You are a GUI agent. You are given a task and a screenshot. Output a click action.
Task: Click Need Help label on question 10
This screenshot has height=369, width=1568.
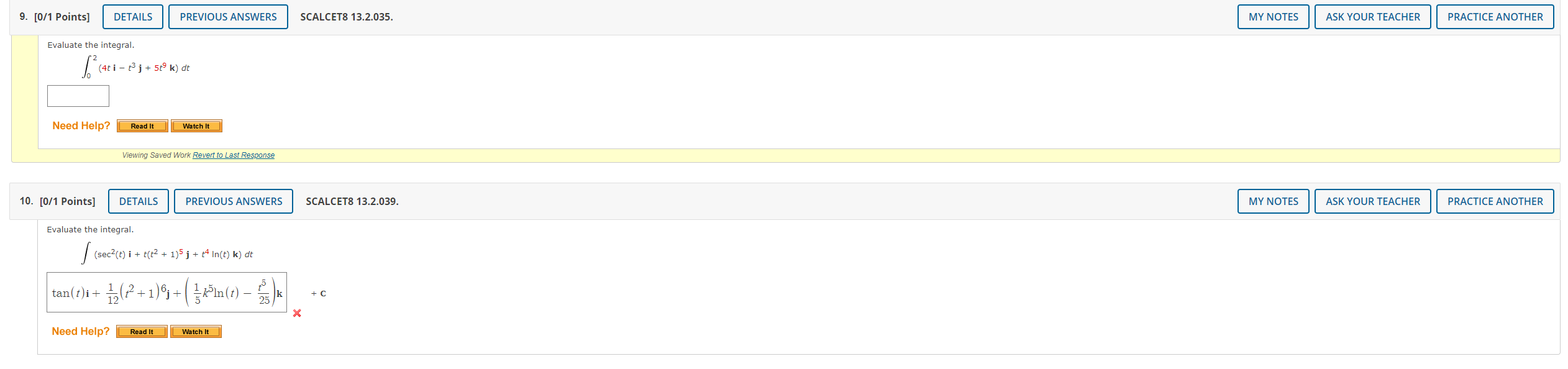[x=80, y=330]
